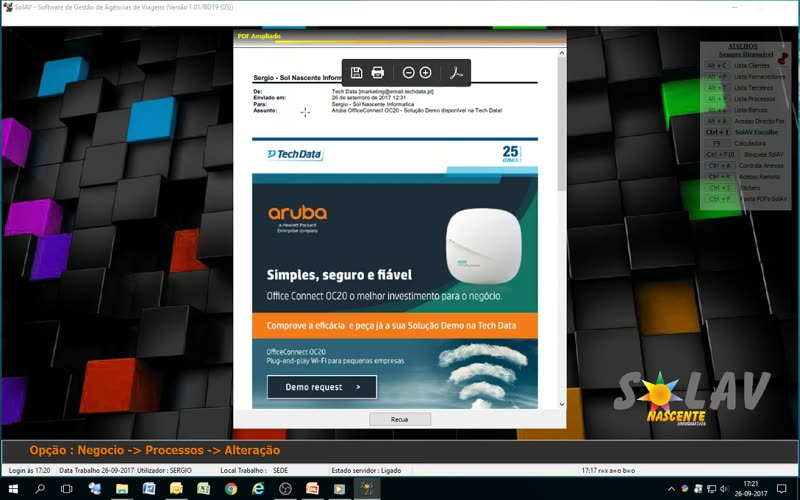Click the PDF vertical scrollbar thumb
This screenshot has height=500, width=800.
(562, 123)
